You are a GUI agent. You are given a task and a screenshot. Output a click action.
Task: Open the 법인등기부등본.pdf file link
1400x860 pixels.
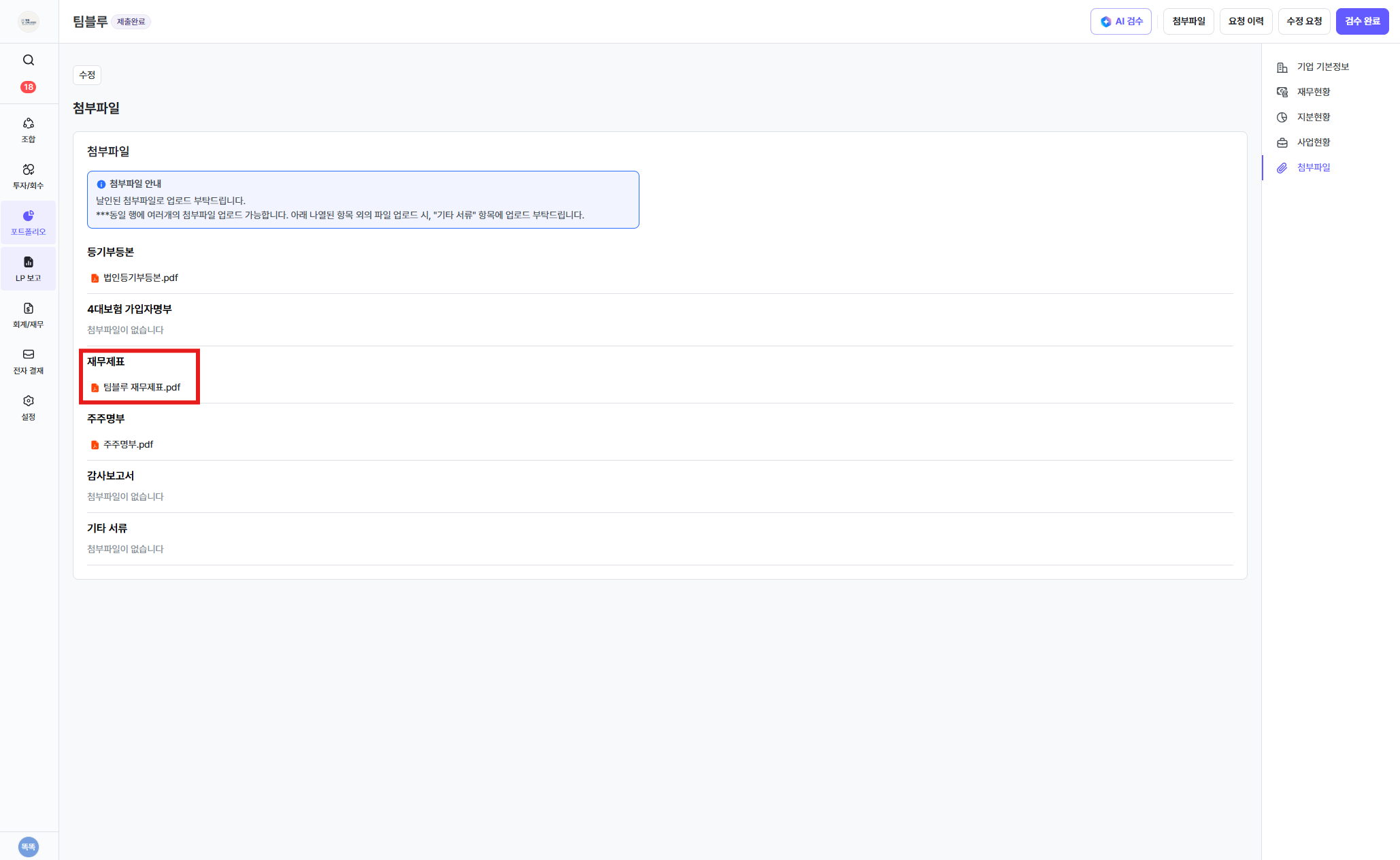click(140, 278)
